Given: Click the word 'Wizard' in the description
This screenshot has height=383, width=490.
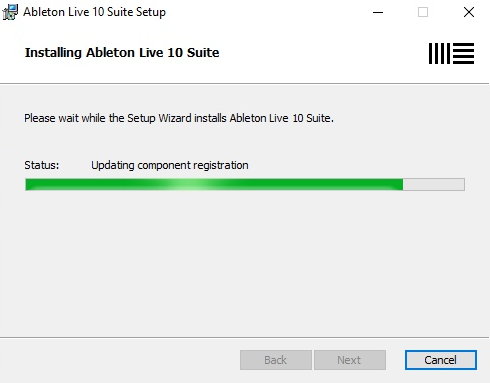Looking at the screenshot, I should 175,118.
